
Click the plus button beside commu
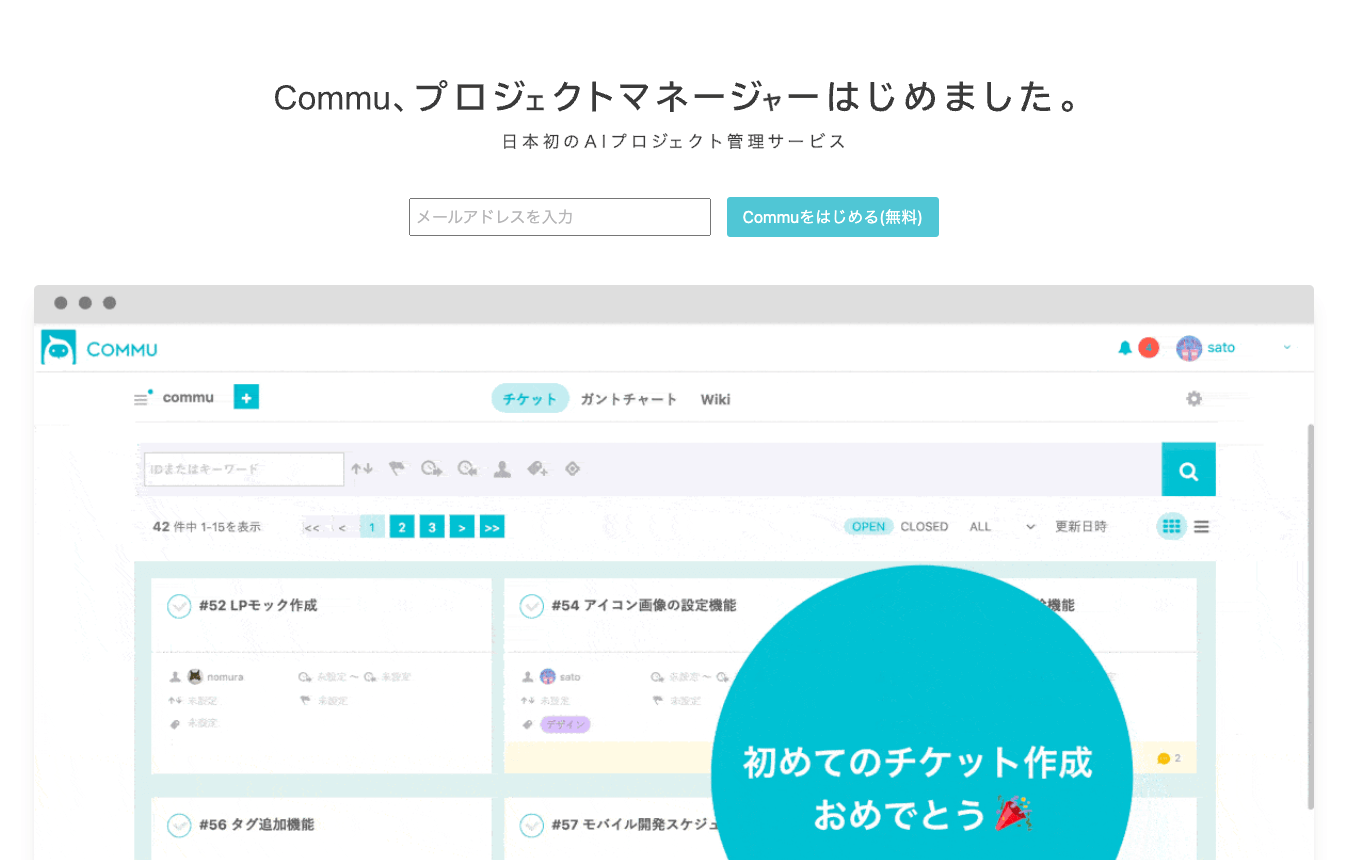click(x=246, y=397)
